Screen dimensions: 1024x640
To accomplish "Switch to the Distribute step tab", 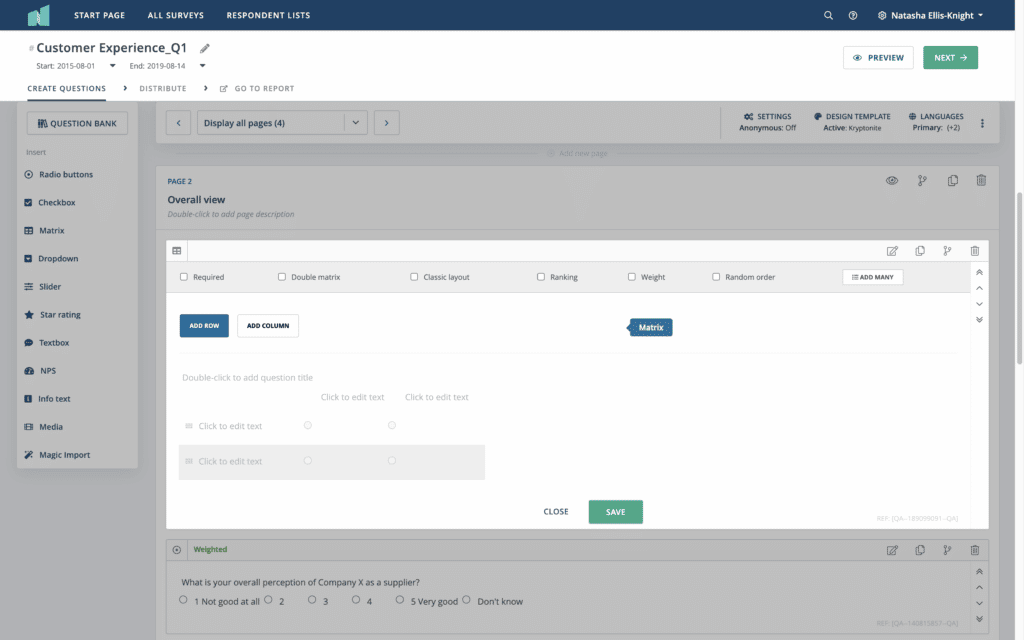I will point(162,88).
